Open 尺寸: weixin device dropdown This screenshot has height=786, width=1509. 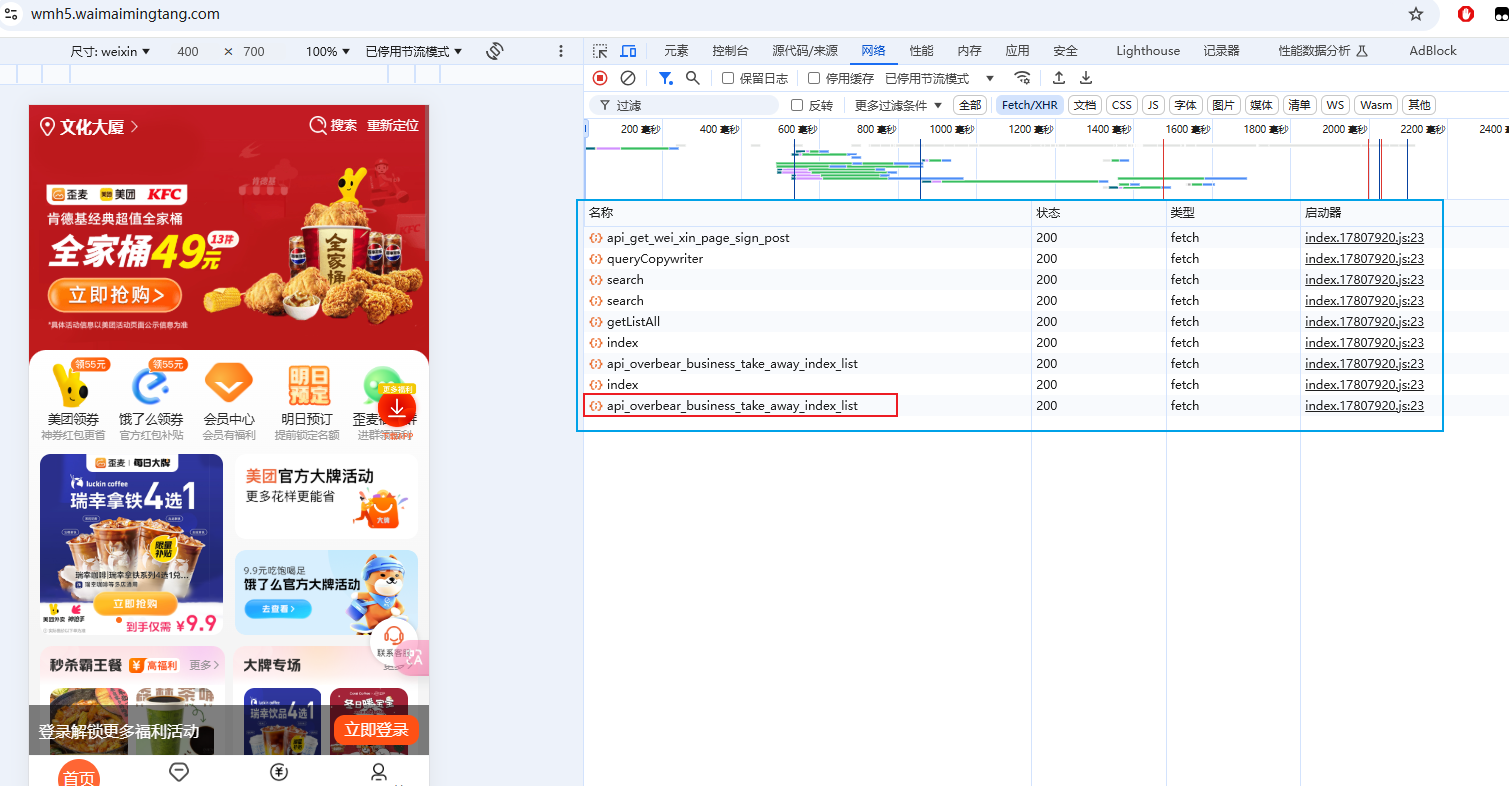[110, 51]
